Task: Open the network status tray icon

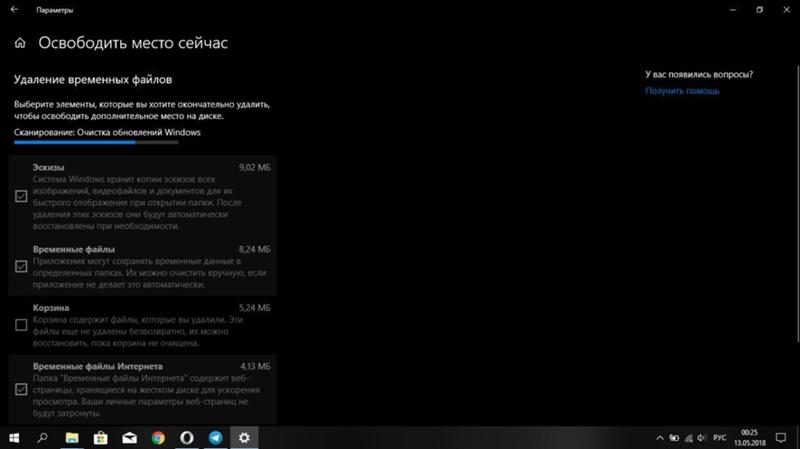Action: coord(689,438)
